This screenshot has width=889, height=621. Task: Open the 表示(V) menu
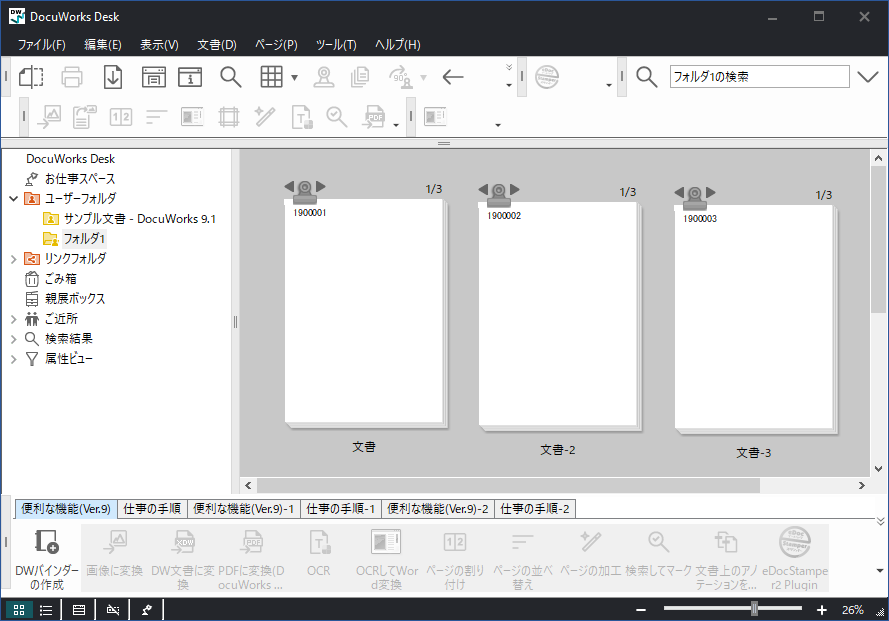point(159,44)
